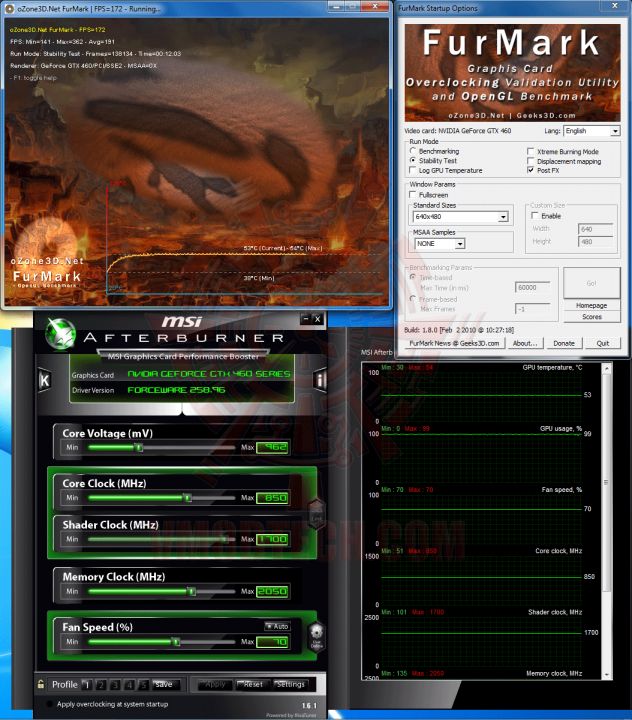
Task: Enable Displacement mapping checkbox
Action: pyautogui.click(x=531, y=161)
